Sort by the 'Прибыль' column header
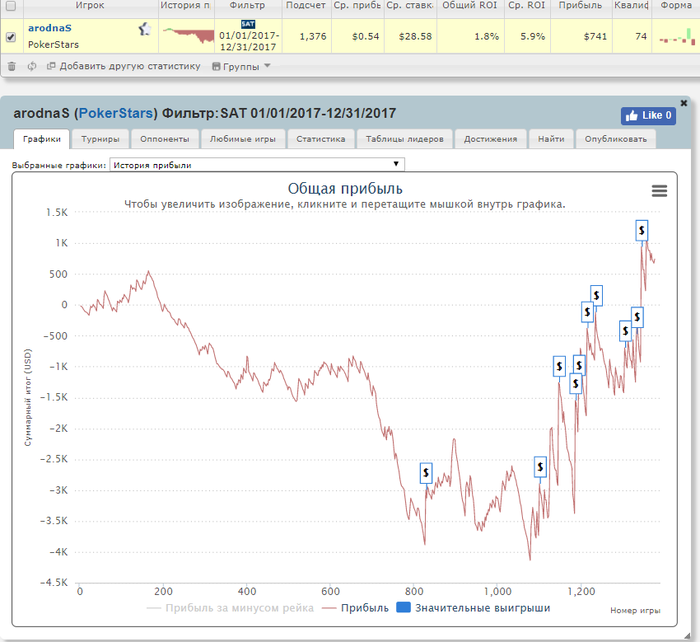Screen dimensions: 700x642 [580, 5]
